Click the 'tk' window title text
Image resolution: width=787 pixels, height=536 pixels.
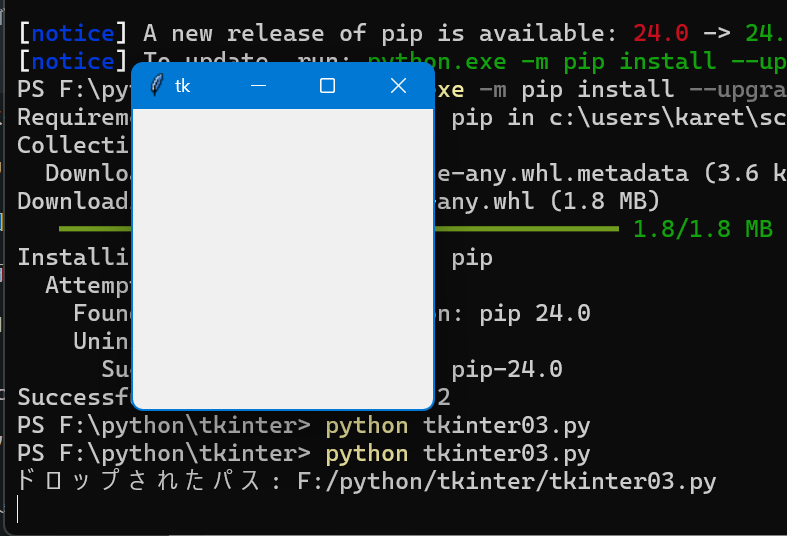(182, 86)
